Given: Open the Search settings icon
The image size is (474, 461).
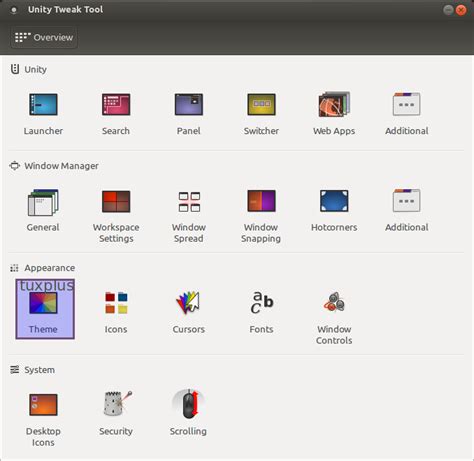Looking at the screenshot, I should pyautogui.click(x=116, y=105).
